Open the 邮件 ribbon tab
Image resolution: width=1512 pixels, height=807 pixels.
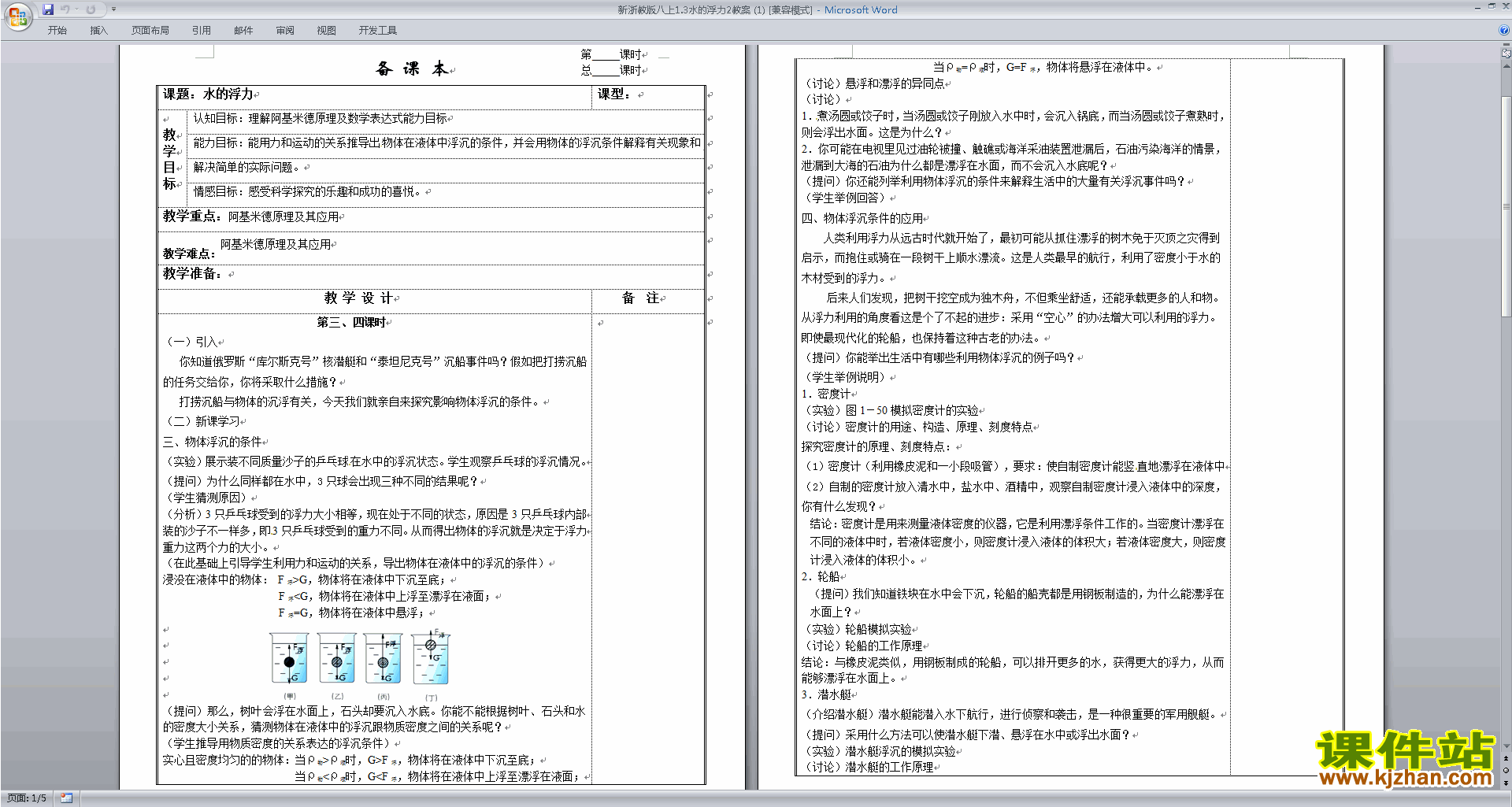pos(243,31)
